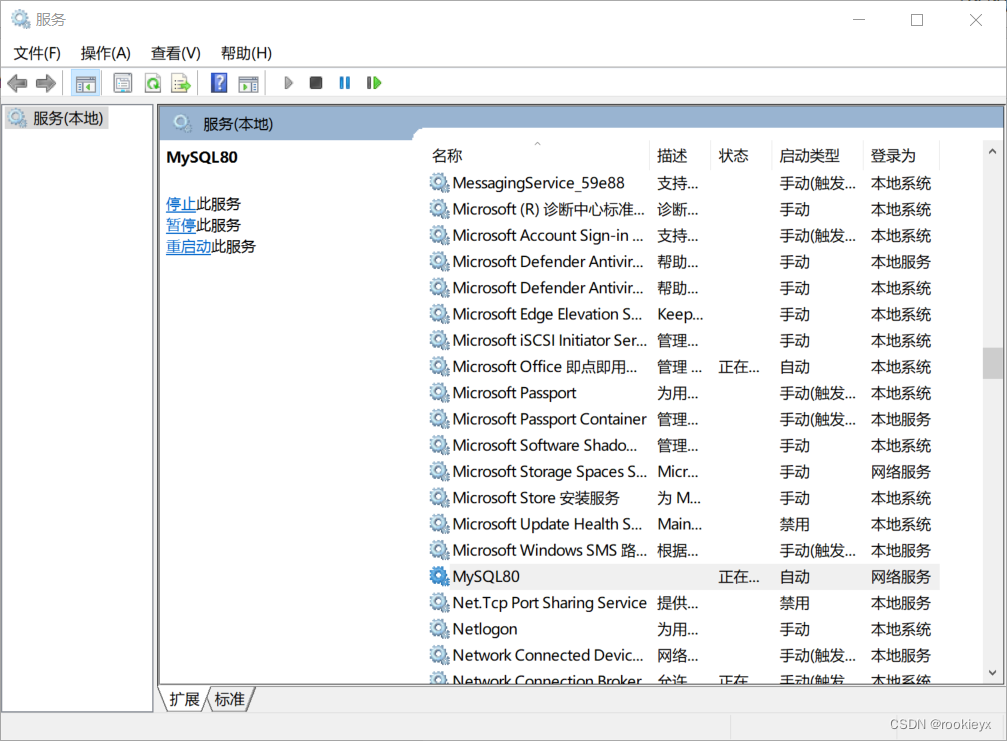The width and height of the screenshot is (1007, 741).
Task: Select Microsoft Office 即点即用 service name
Action: [545, 367]
